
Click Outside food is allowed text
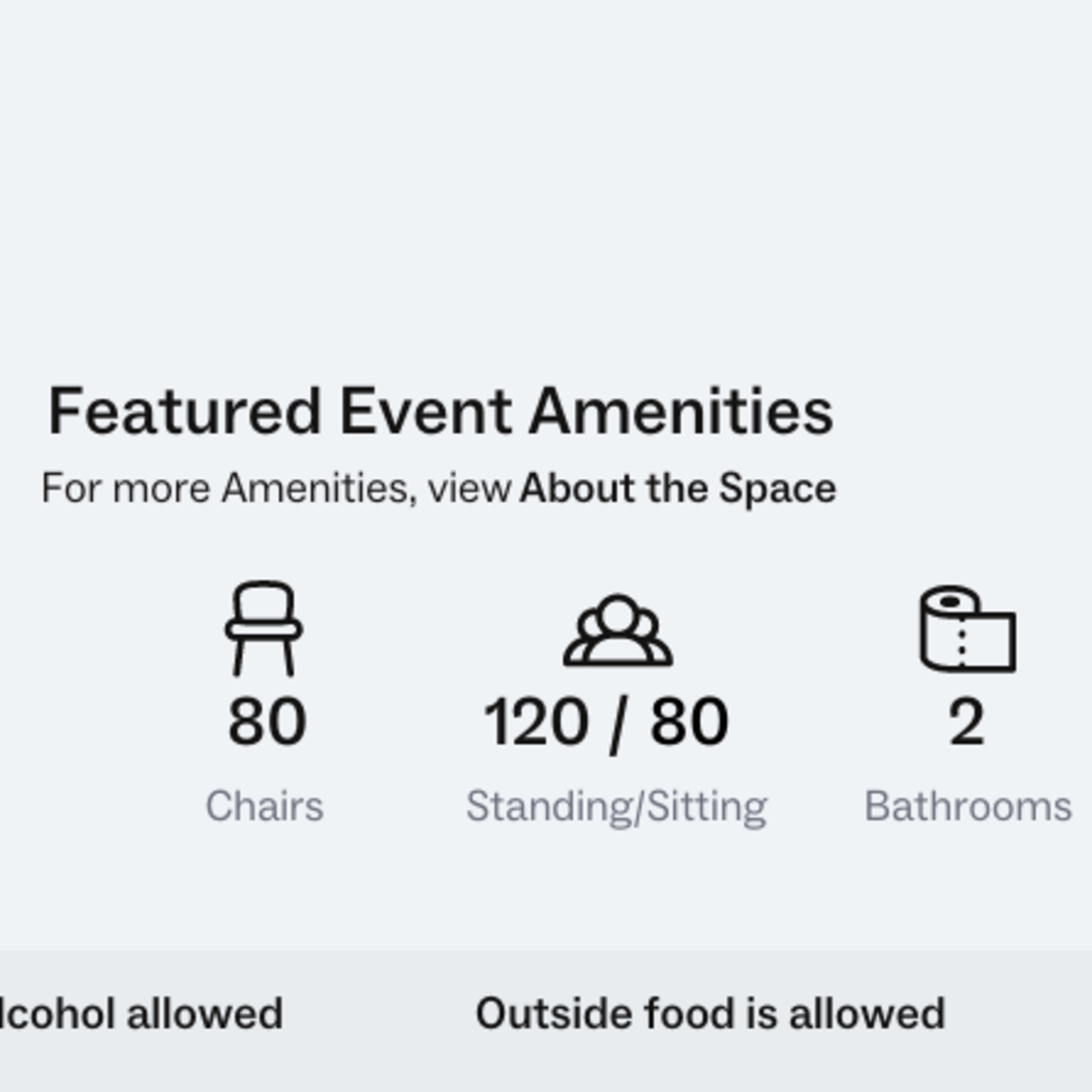[710, 1014]
